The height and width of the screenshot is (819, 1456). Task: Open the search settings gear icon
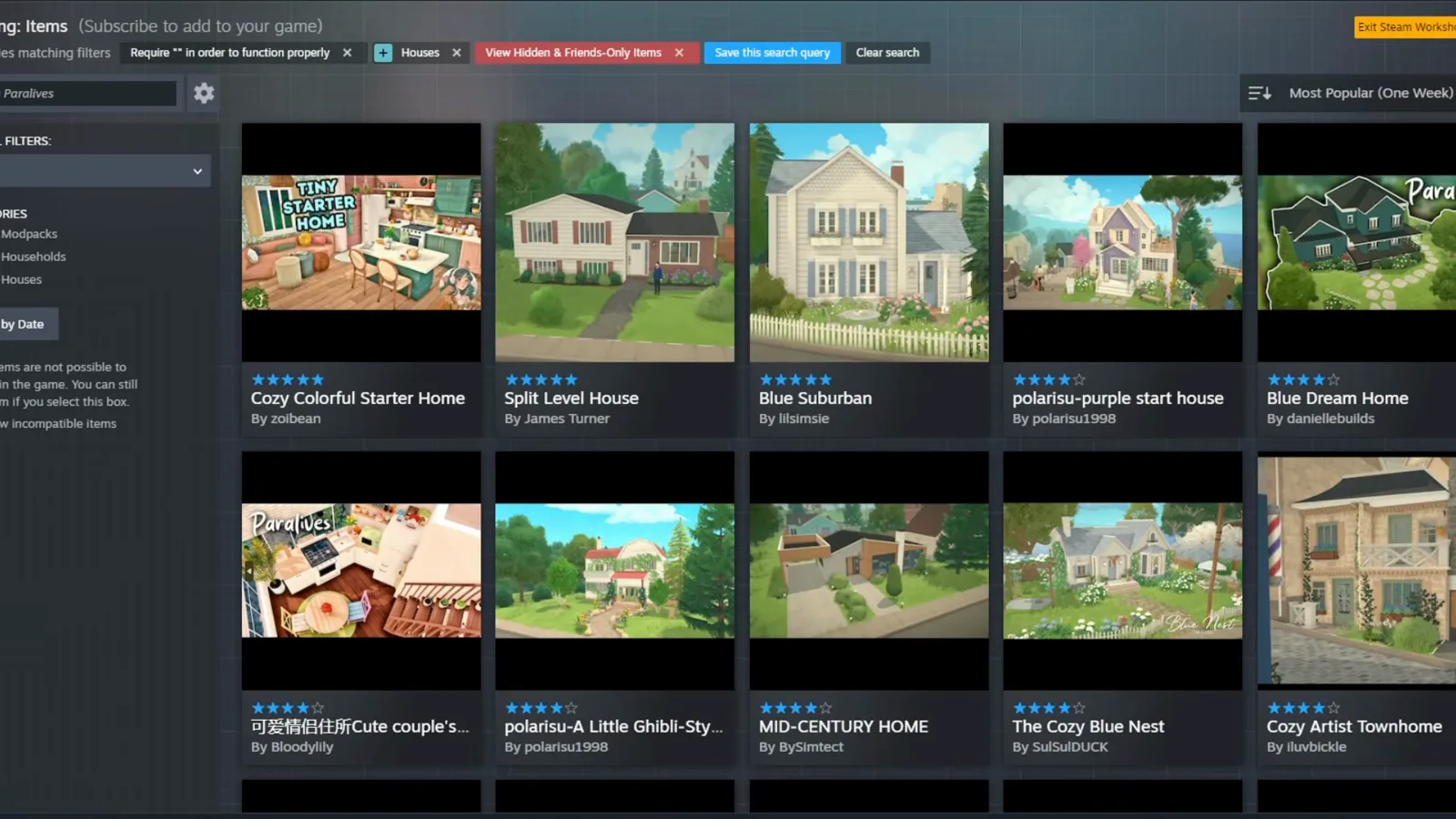click(x=204, y=93)
